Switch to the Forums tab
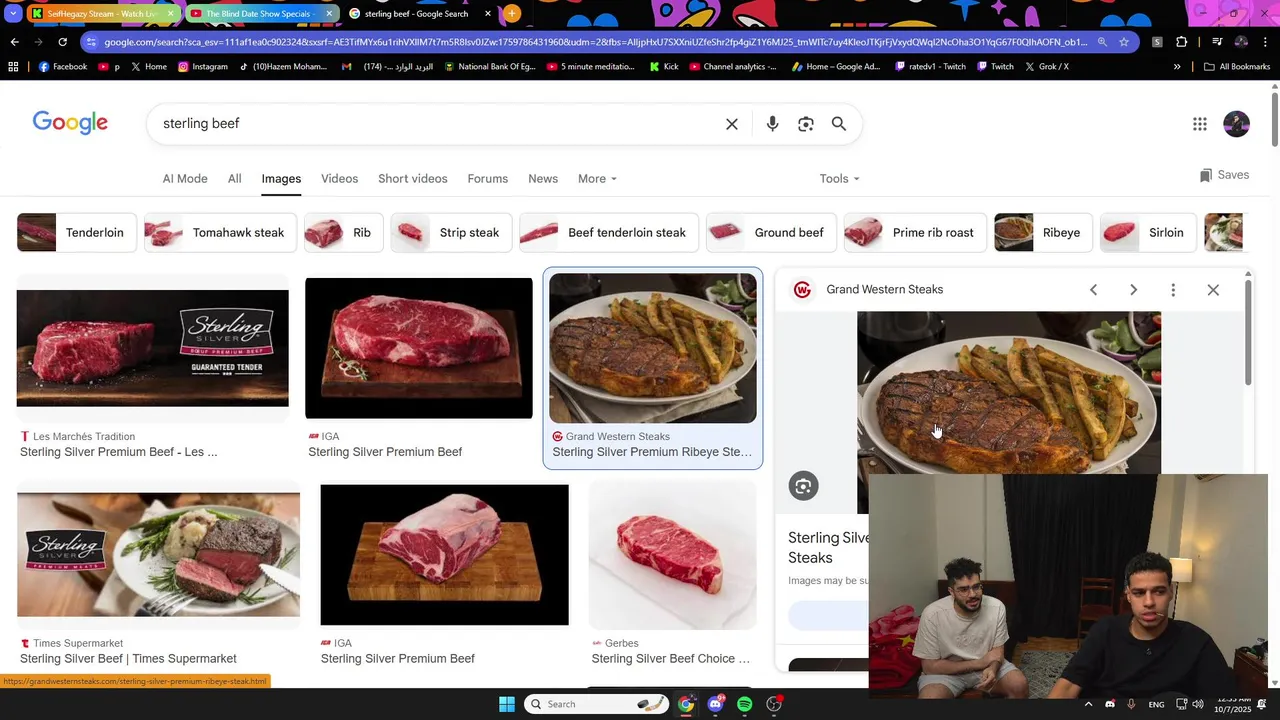 point(487,179)
